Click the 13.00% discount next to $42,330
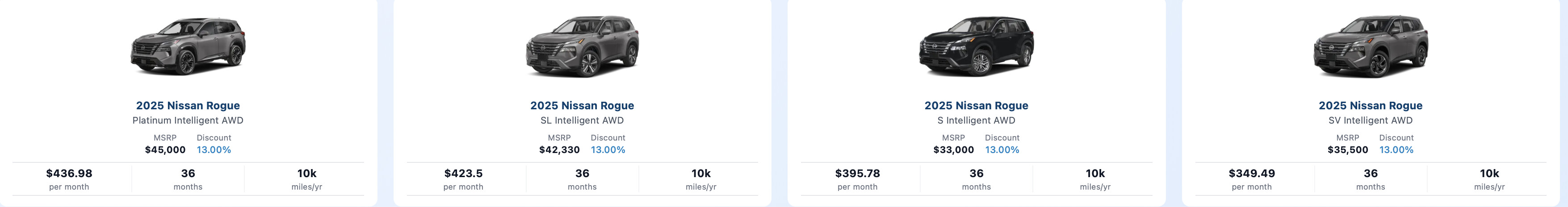 pos(608,150)
